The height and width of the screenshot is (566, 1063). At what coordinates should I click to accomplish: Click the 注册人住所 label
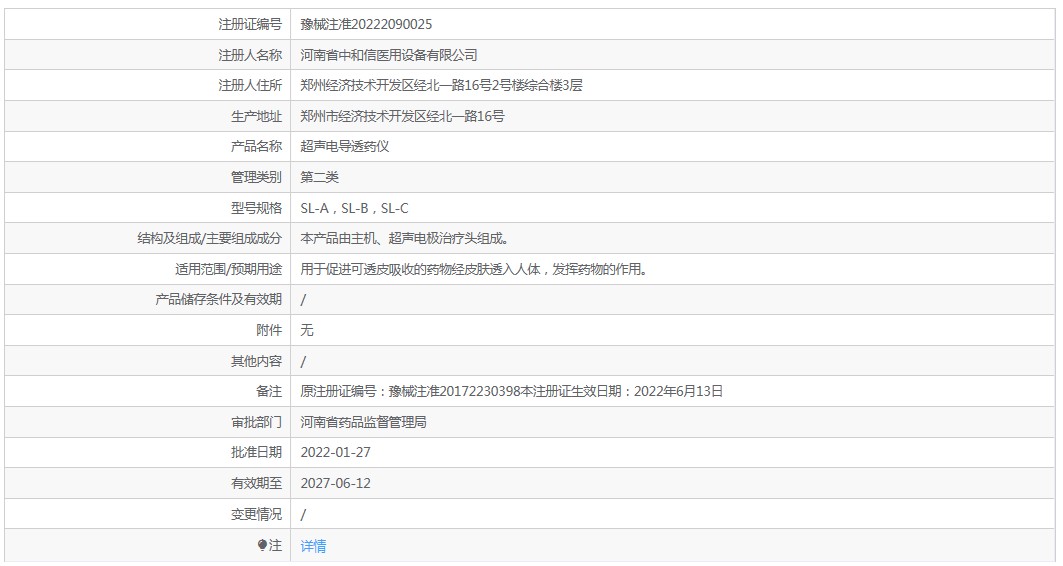[x=249, y=85]
